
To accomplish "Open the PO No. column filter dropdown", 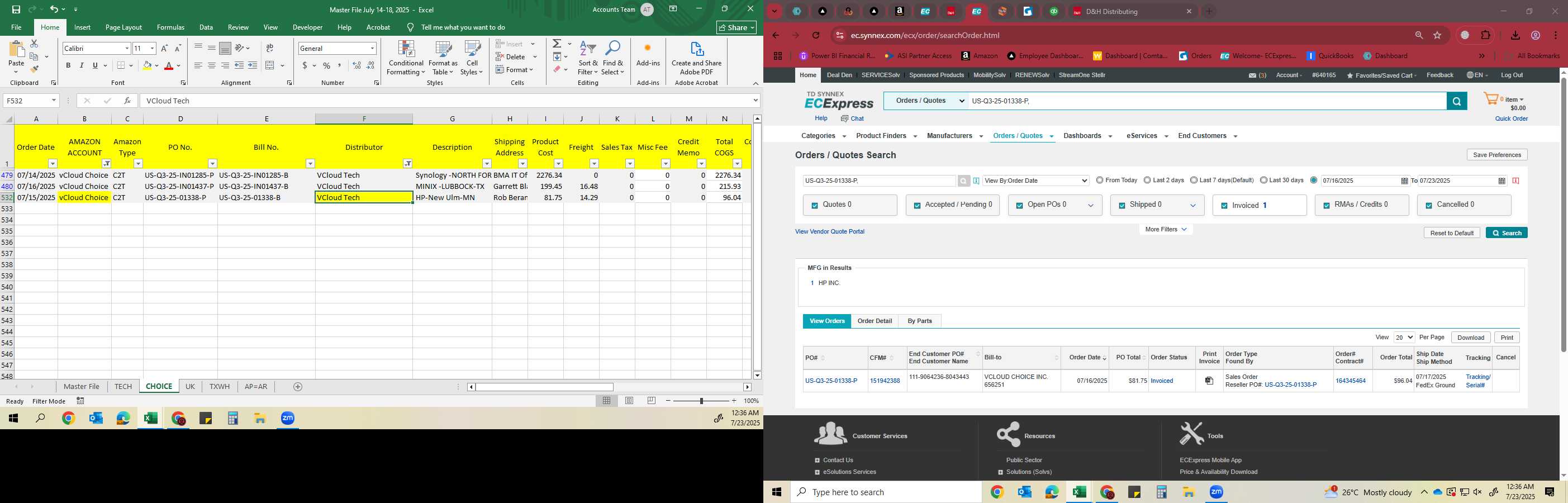I will [x=212, y=163].
